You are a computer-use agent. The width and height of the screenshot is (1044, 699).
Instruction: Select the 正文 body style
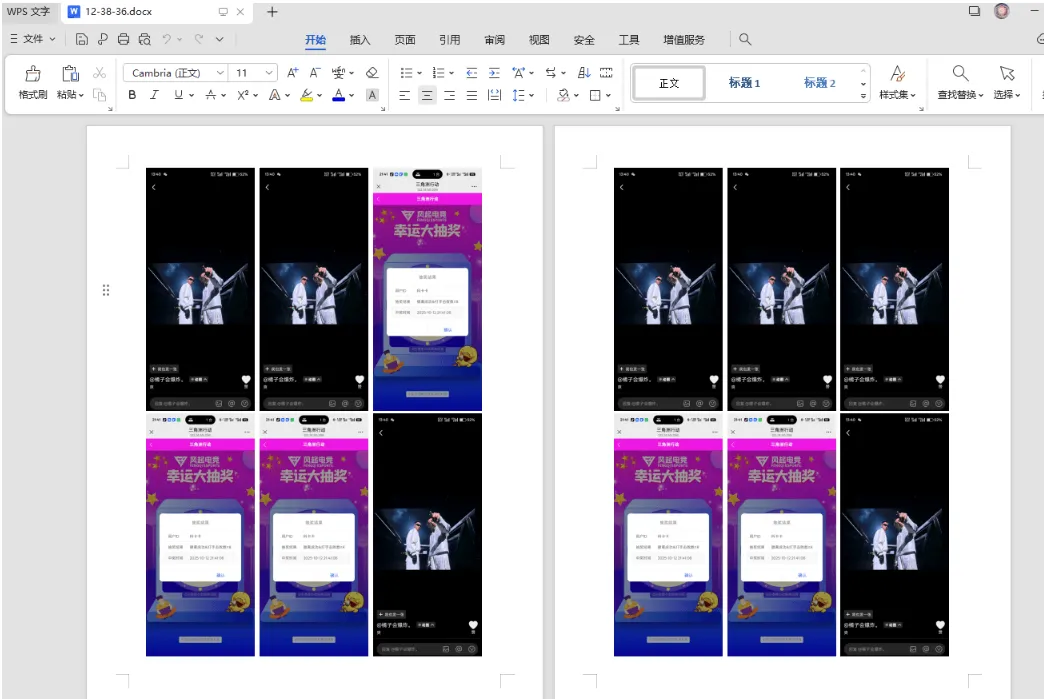tap(669, 83)
